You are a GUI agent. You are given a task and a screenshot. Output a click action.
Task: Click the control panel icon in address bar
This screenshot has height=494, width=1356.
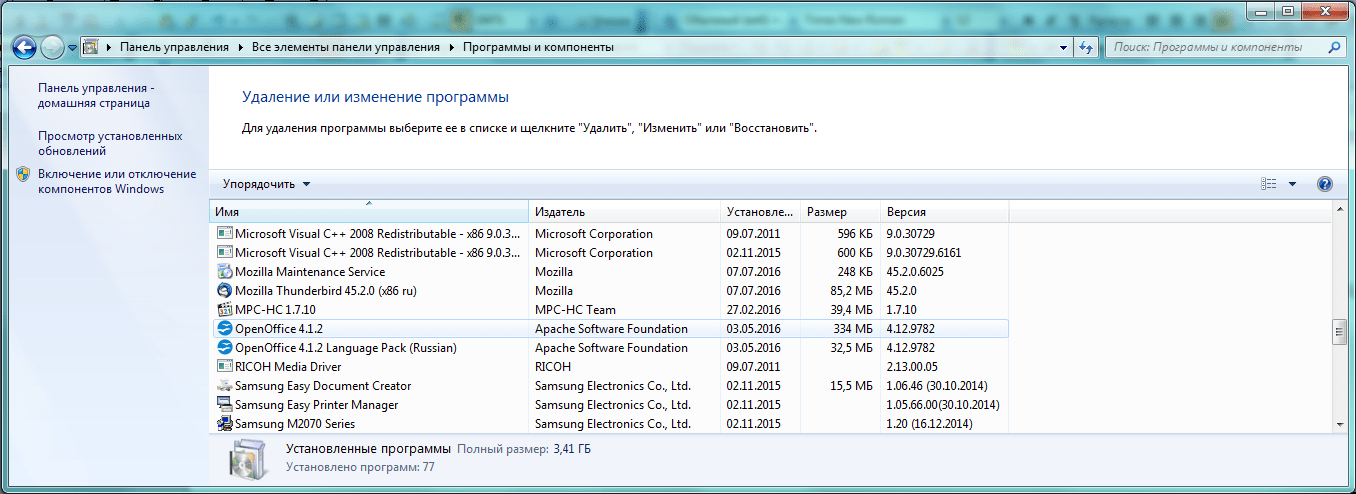pyautogui.click(x=90, y=47)
